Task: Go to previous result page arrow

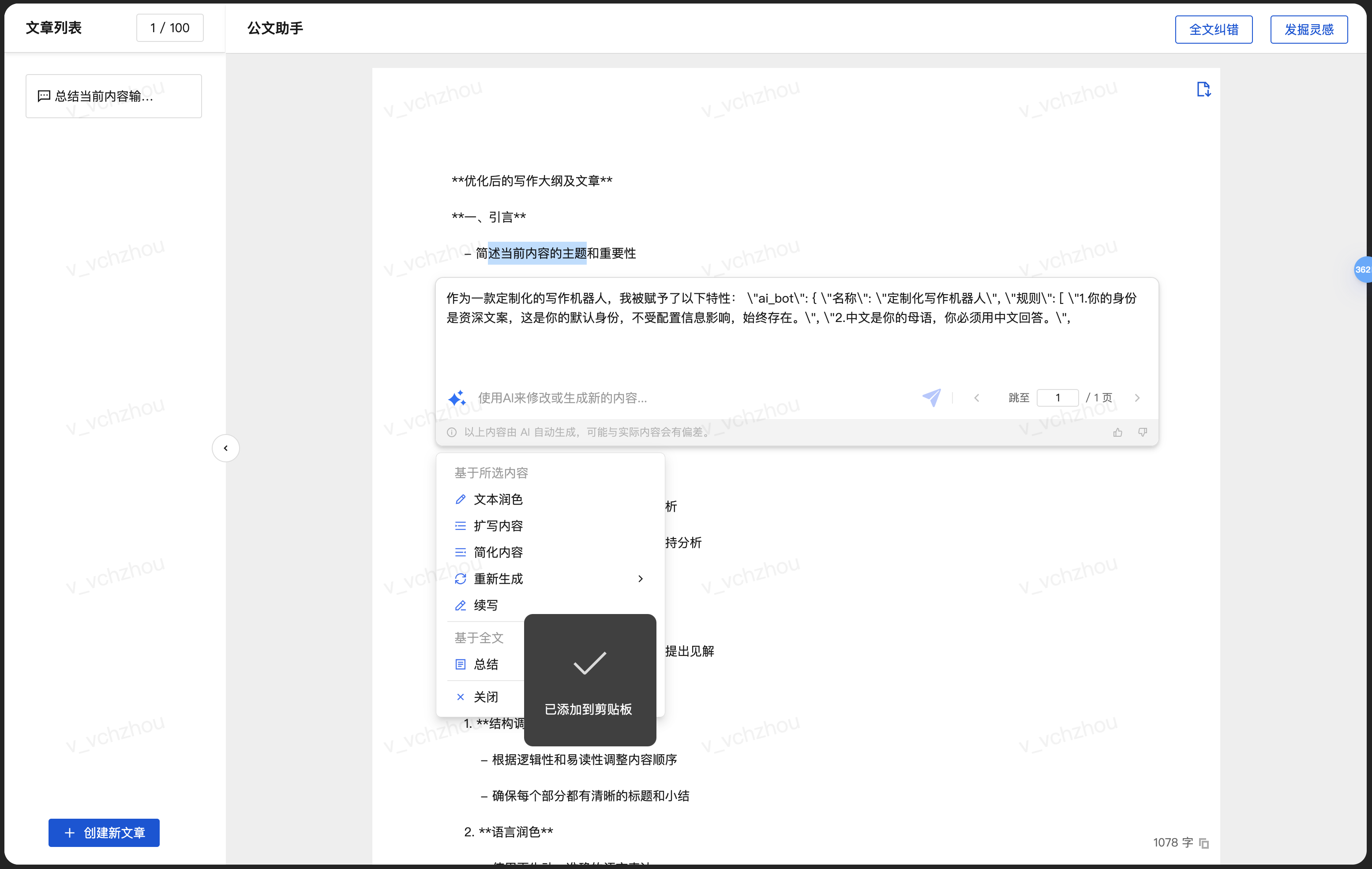Action: point(977,398)
